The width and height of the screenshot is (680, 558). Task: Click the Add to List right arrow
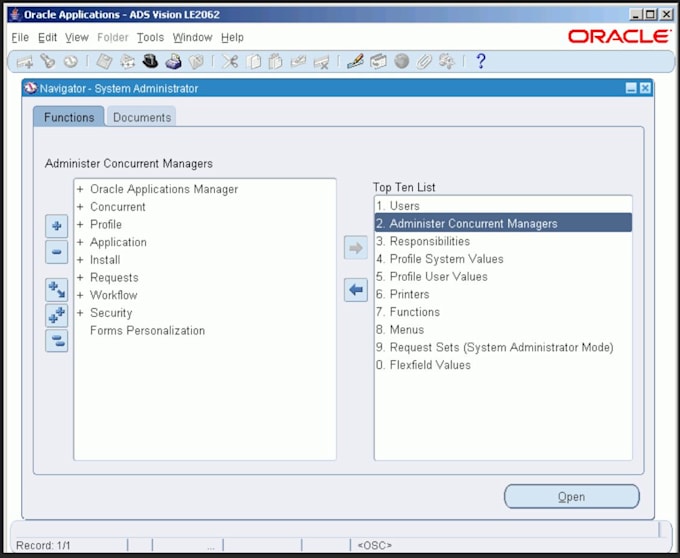coord(356,248)
